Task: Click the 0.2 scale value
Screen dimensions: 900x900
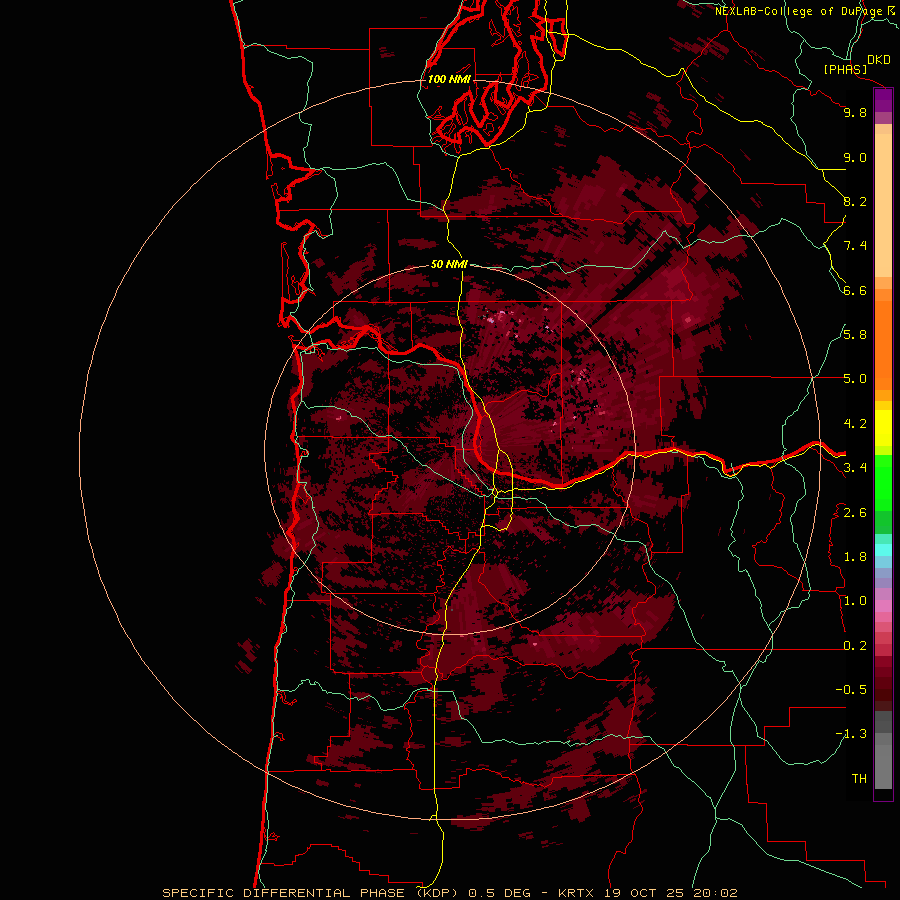Action: pyautogui.click(x=855, y=646)
